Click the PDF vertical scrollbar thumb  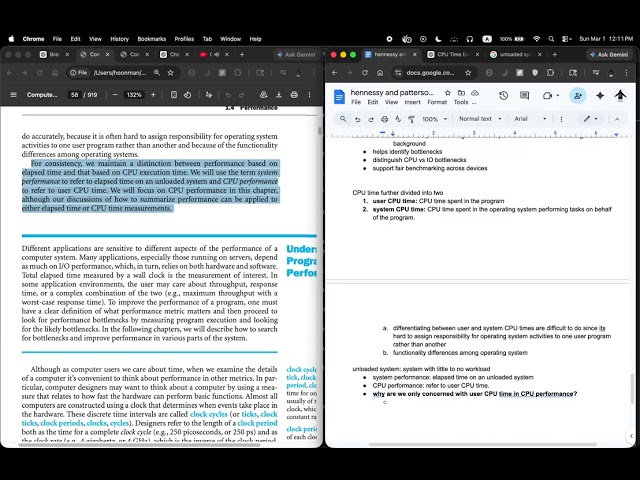(x=320, y=131)
